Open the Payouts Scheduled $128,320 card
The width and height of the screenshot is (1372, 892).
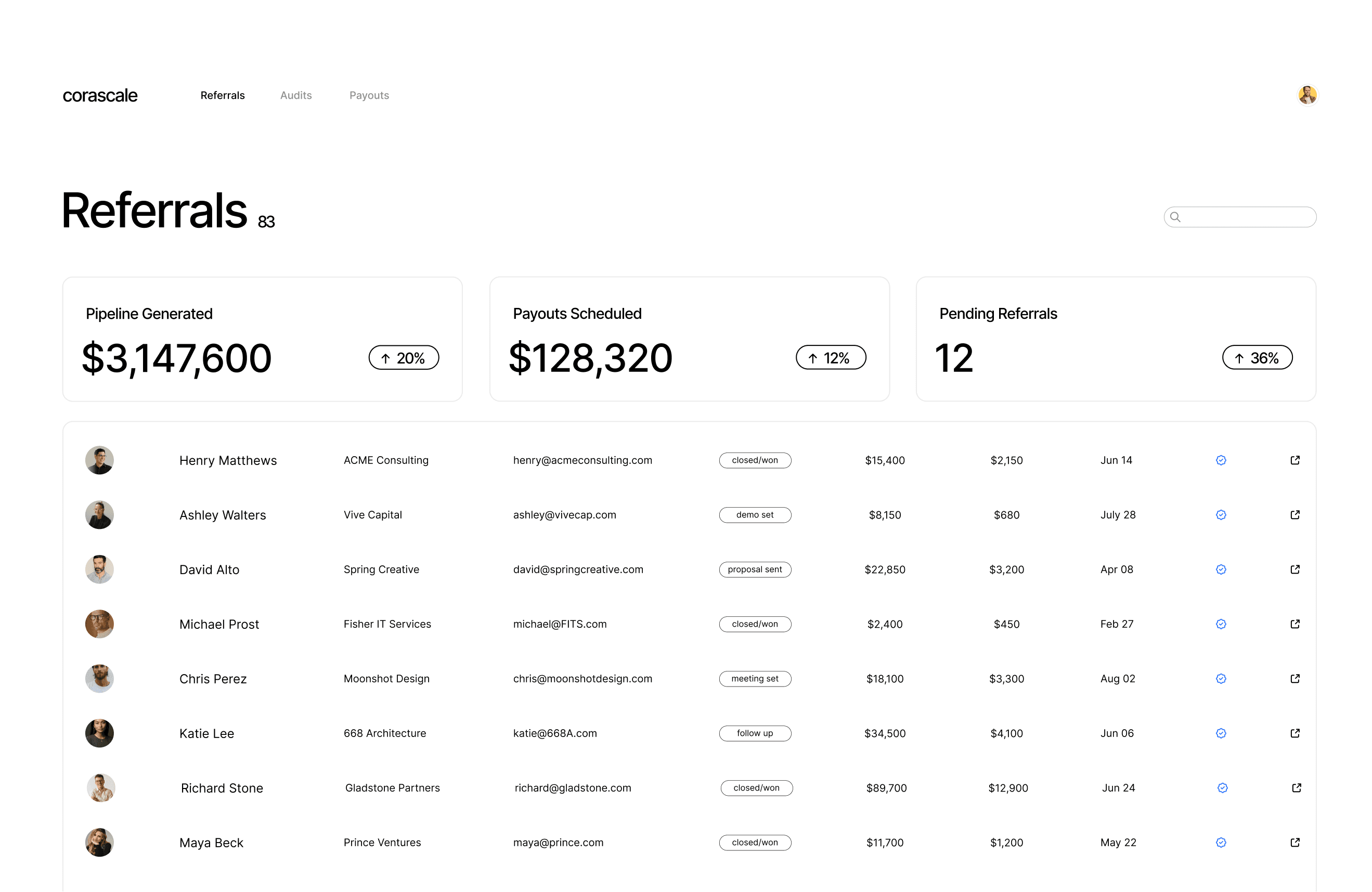(690, 339)
